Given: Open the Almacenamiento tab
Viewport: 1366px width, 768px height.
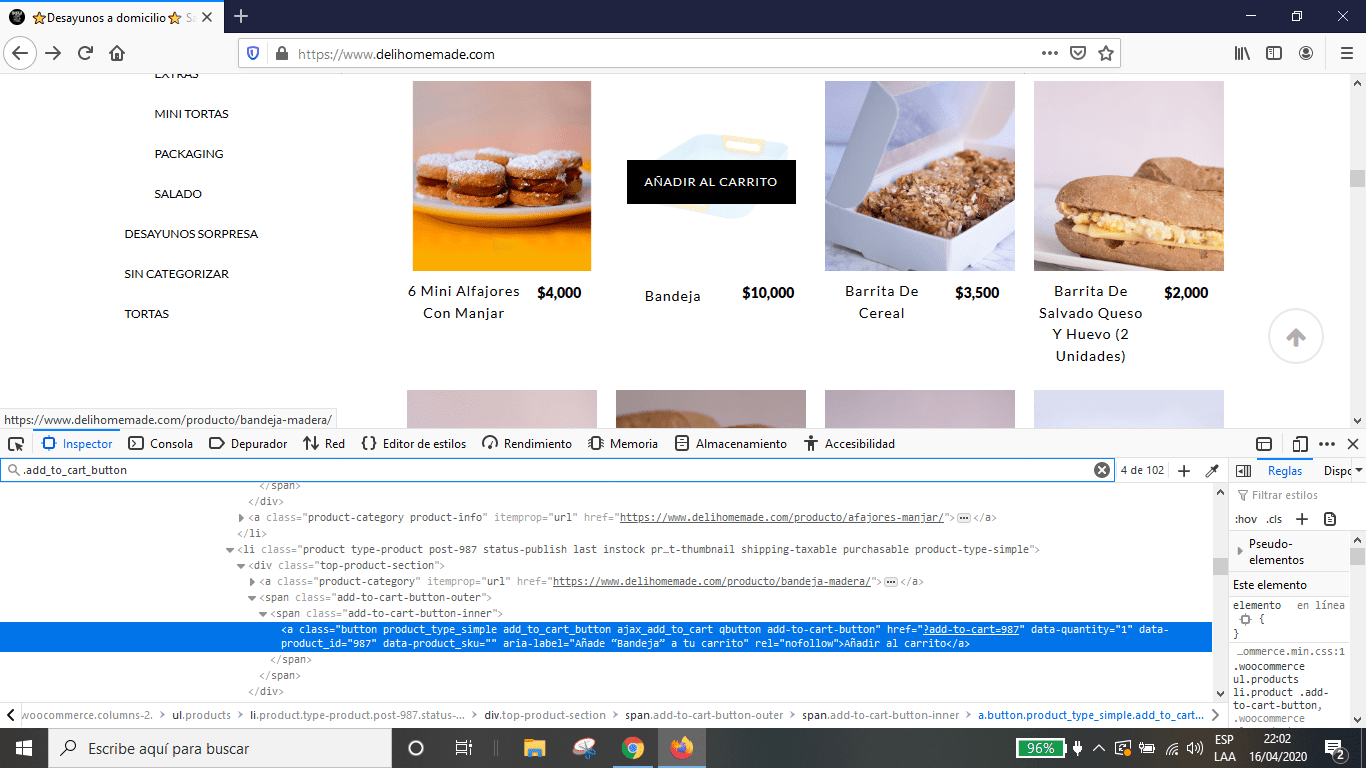Looking at the screenshot, I should tap(731, 444).
